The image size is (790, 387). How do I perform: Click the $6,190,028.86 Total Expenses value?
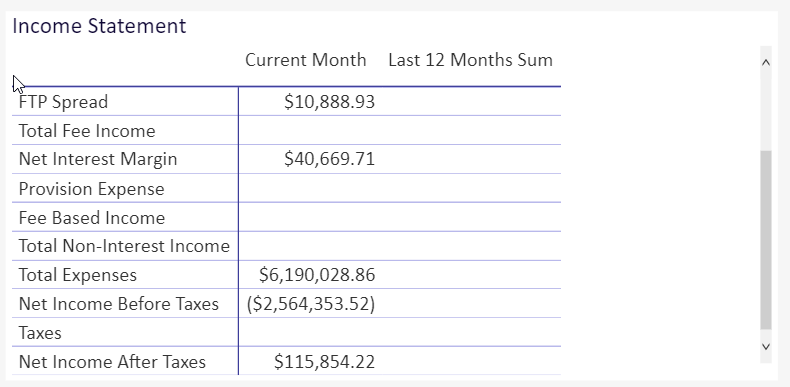(317, 275)
